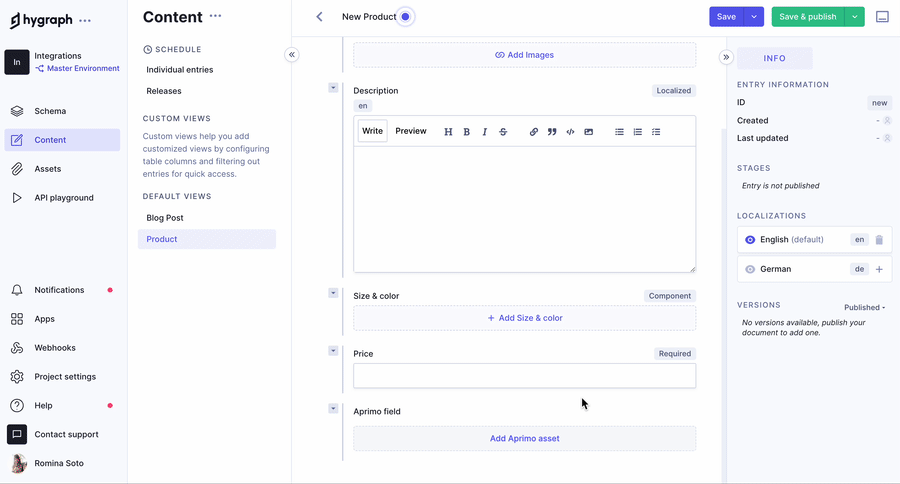Click the italic formatting icon
This screenshot has width=900, height=484.
[485, 132]
